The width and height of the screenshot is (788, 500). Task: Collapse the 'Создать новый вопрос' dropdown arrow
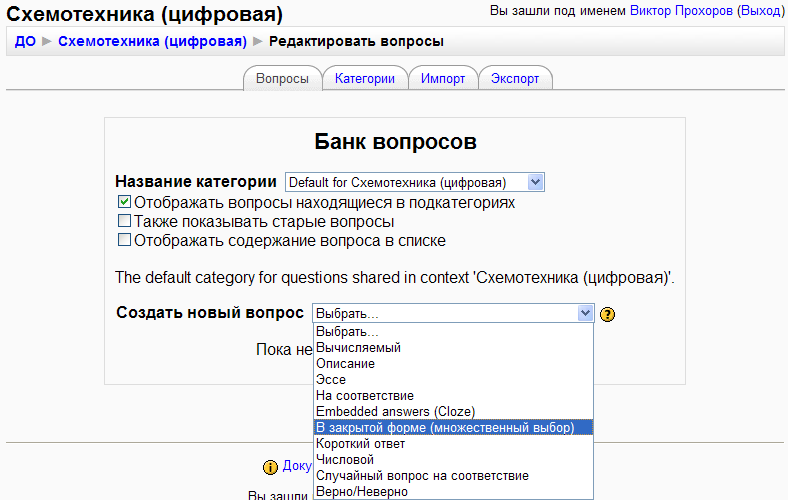pos(586,313)
